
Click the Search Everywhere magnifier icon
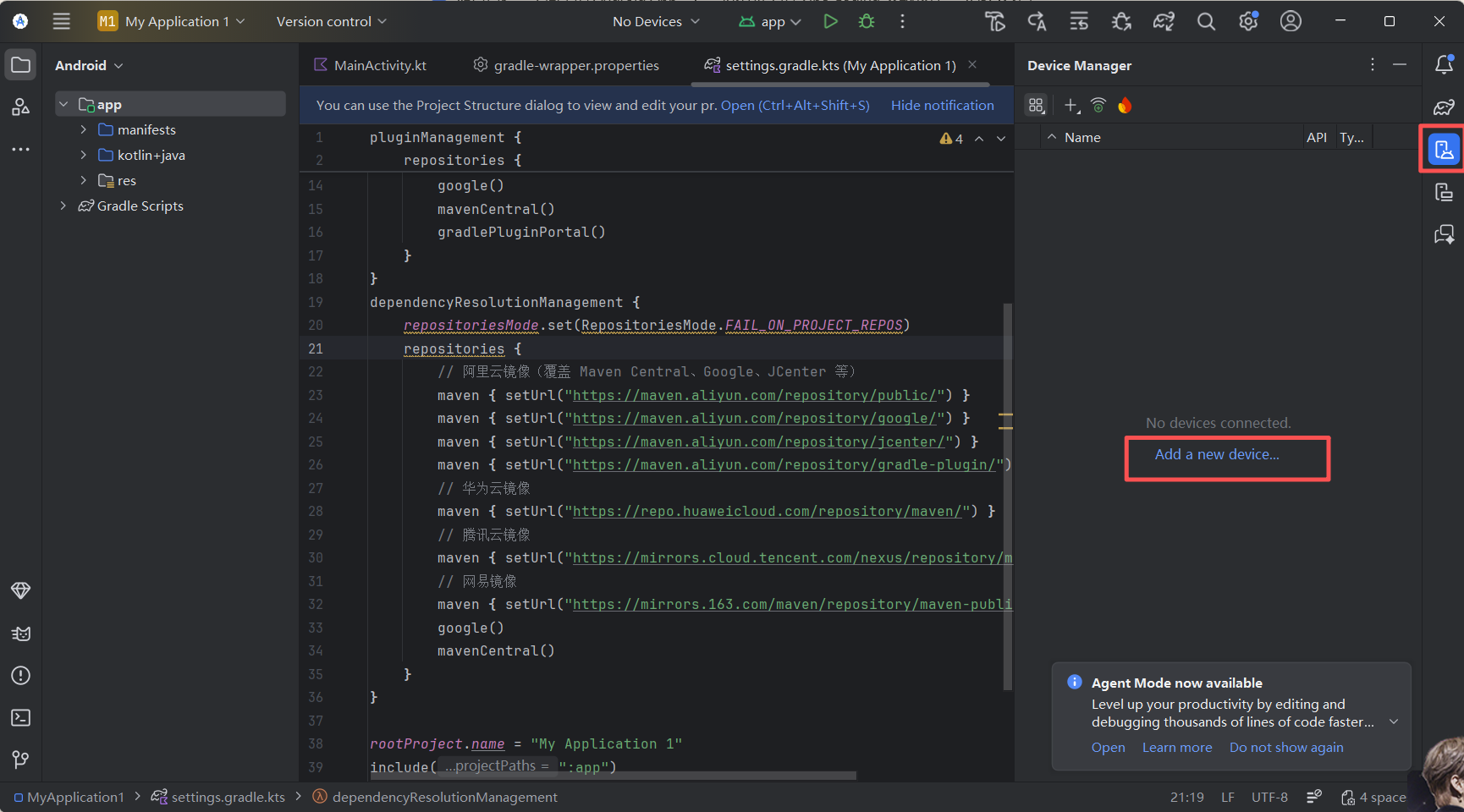[x=1206, y=22]
